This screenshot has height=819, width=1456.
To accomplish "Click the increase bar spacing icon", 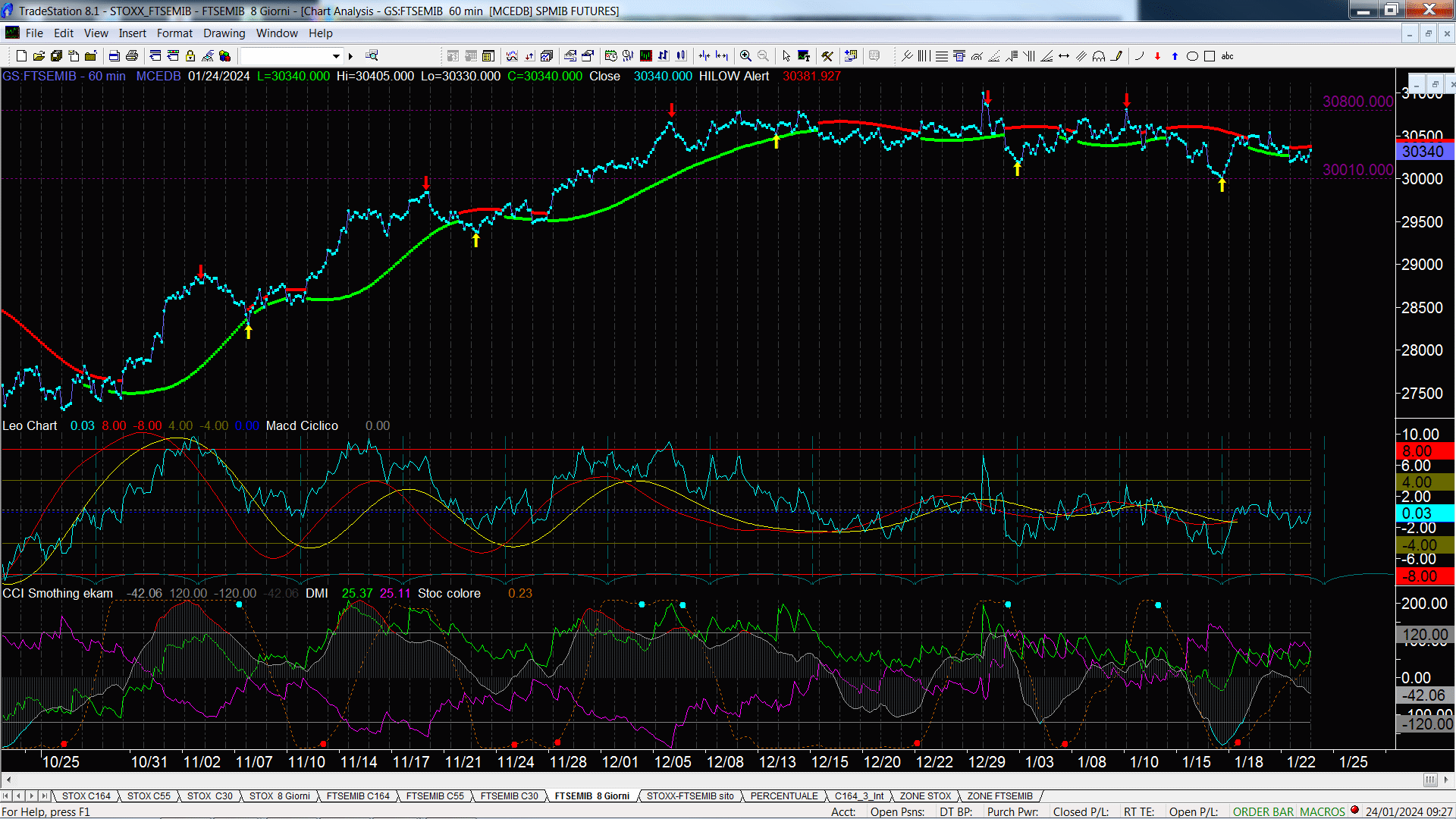I will (722, 55).
